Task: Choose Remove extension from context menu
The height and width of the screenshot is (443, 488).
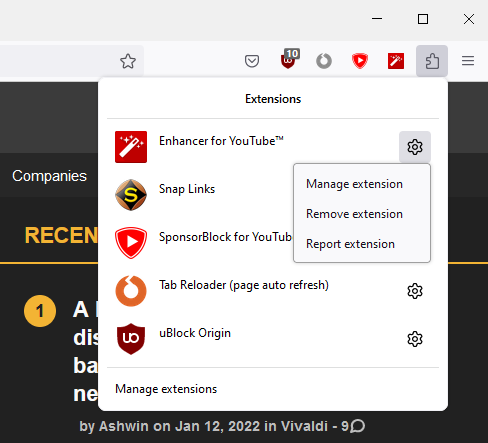Action: [354, 214]
